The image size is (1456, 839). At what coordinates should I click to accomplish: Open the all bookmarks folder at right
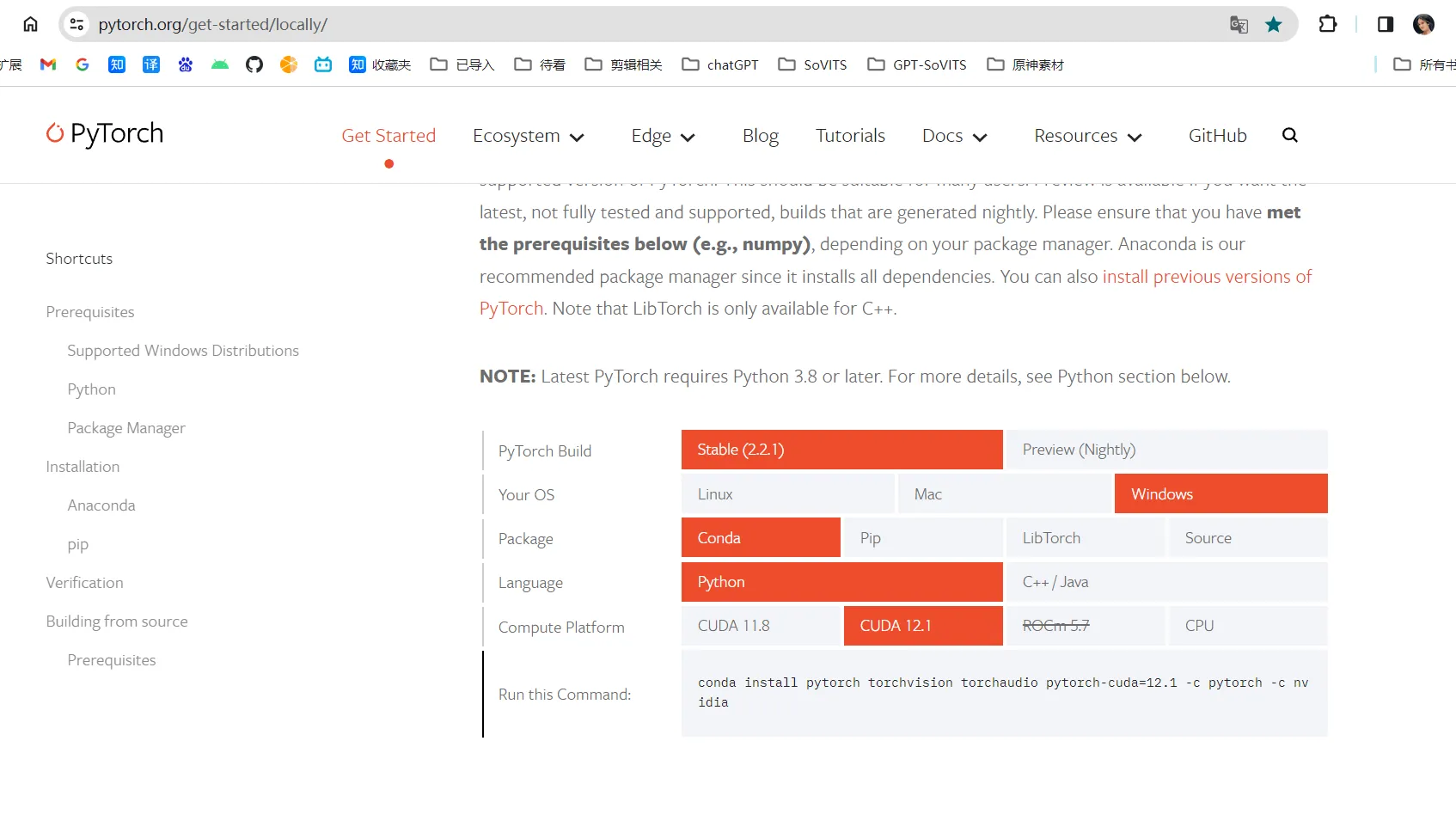[x=1424, y=64]
